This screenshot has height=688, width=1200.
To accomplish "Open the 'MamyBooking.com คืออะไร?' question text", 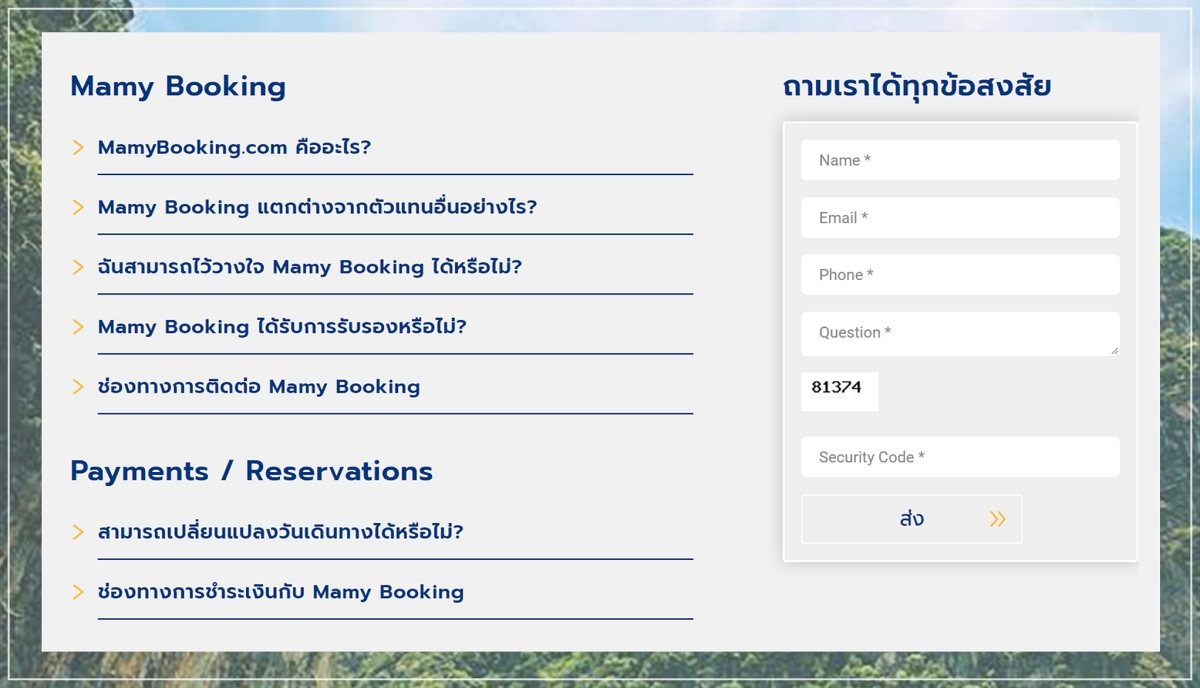I will click(x=234, y=148).
